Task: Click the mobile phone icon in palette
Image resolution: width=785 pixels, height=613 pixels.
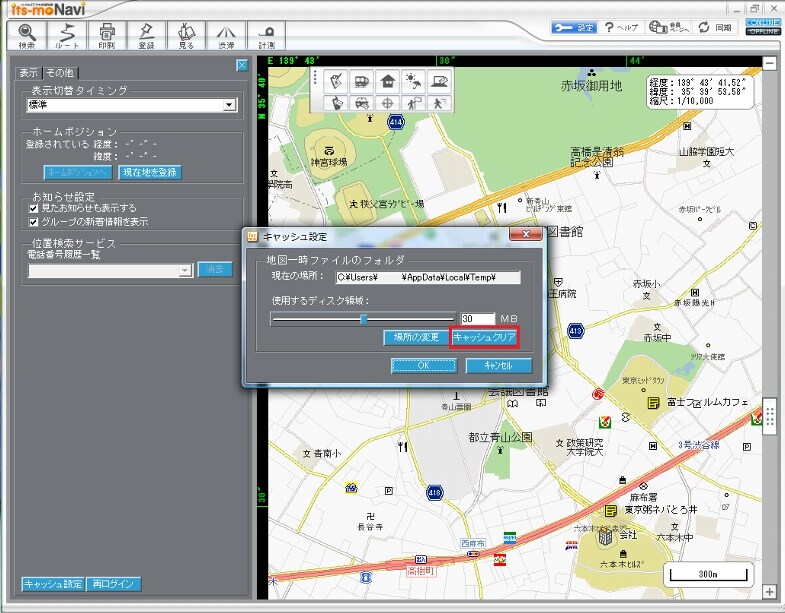Action: [x=336, y=103]
